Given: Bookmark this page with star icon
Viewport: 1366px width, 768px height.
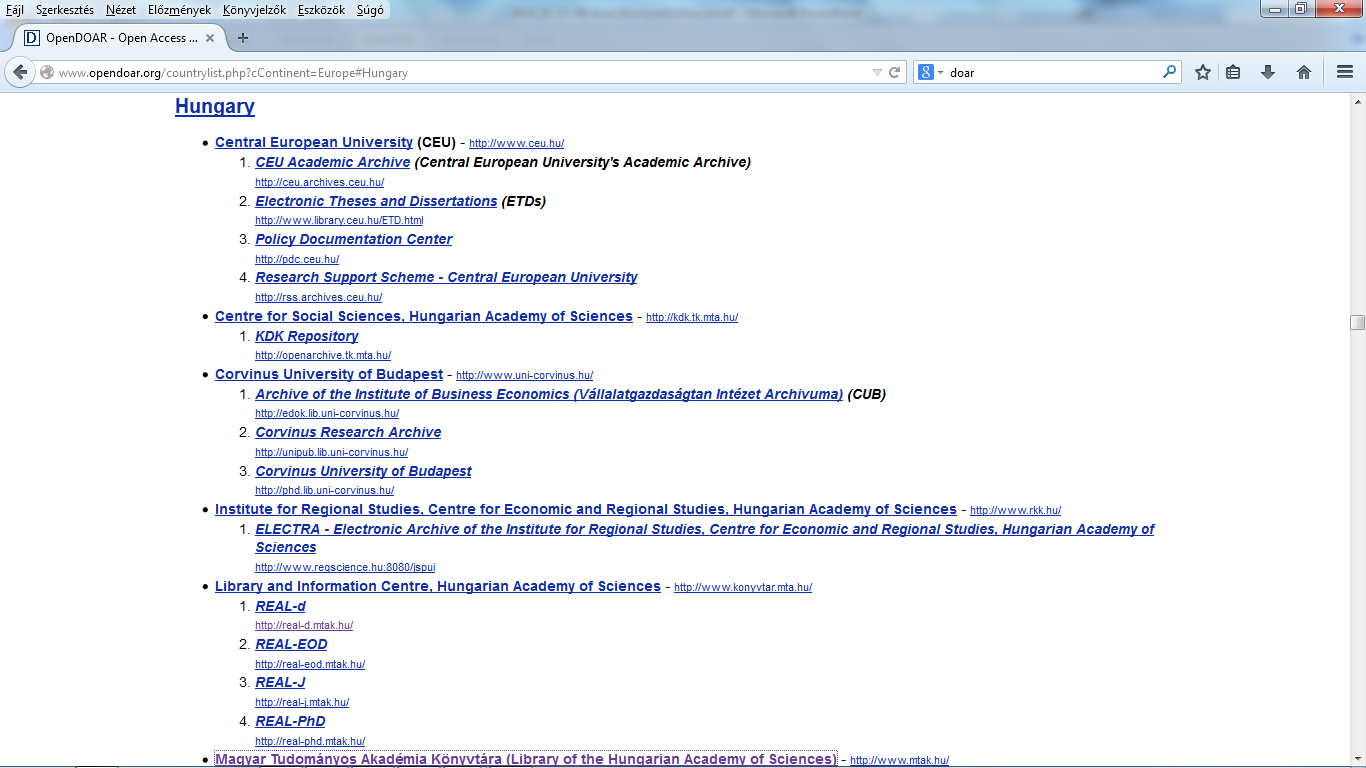Looking at the screenshot, I should (x=1203, y=72).
